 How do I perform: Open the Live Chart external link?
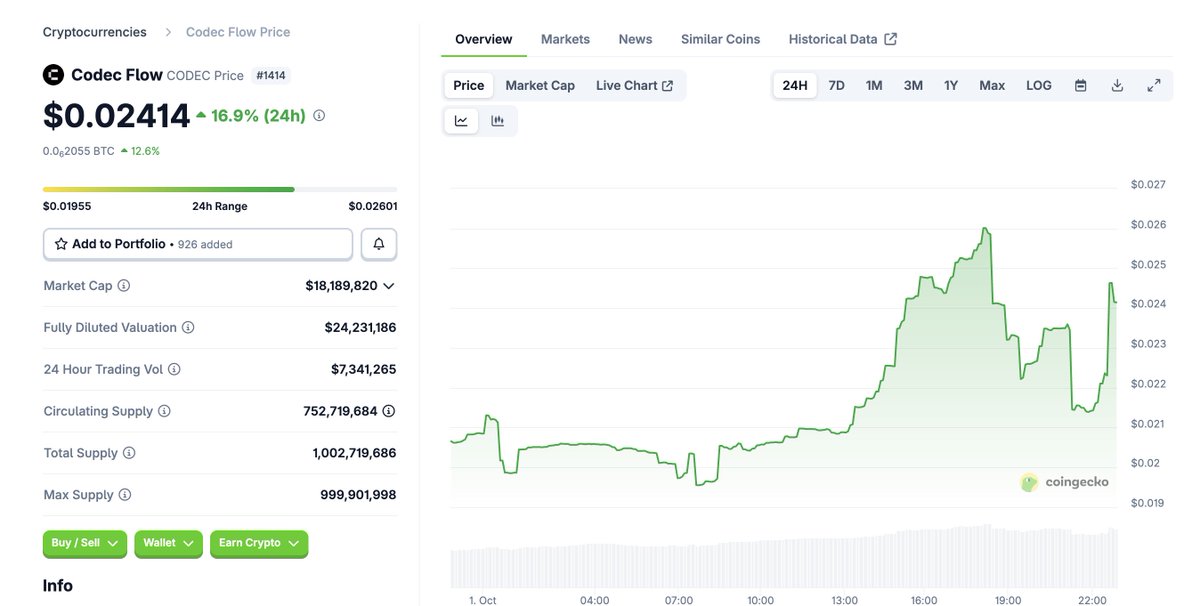point(635,86)
